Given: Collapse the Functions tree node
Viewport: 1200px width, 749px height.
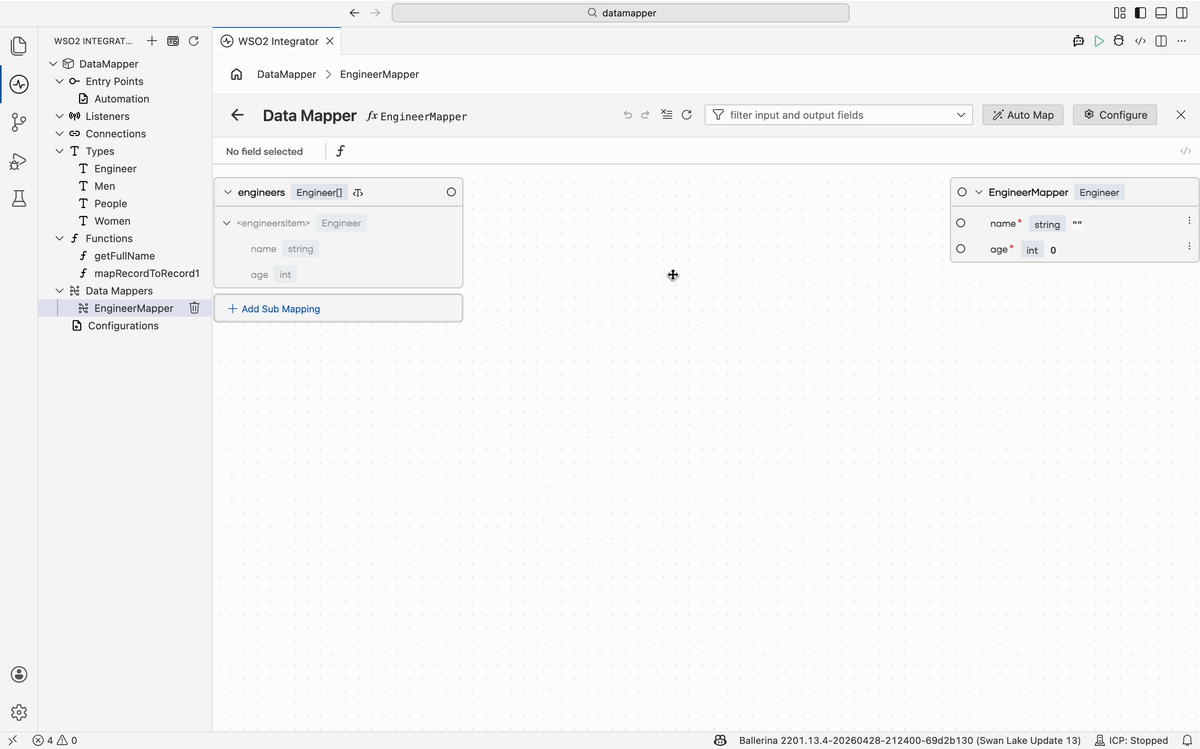Looking at the screenshot, I should click(59, 238).
